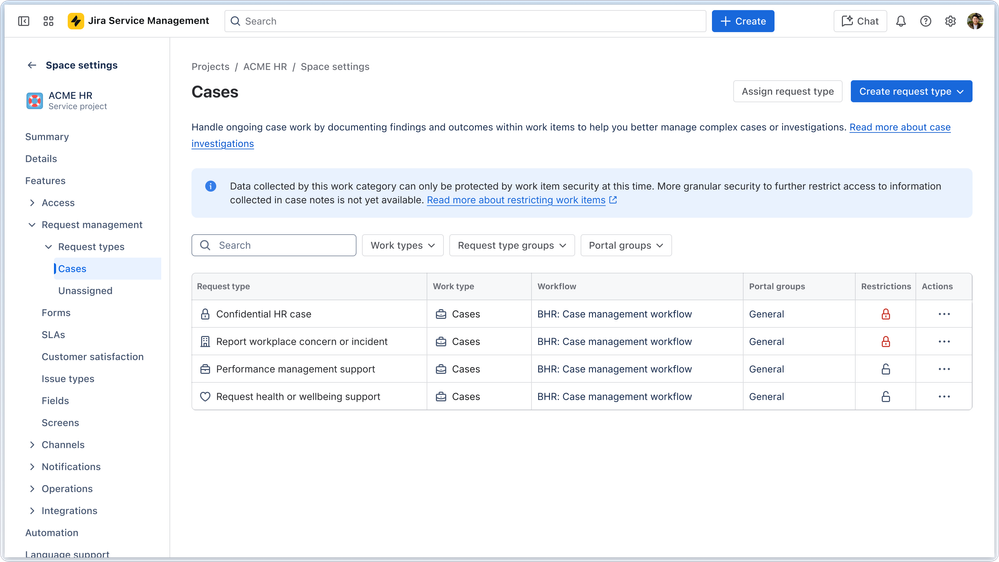
Task: Open the Work types filter dropdown
Action: 403,245
